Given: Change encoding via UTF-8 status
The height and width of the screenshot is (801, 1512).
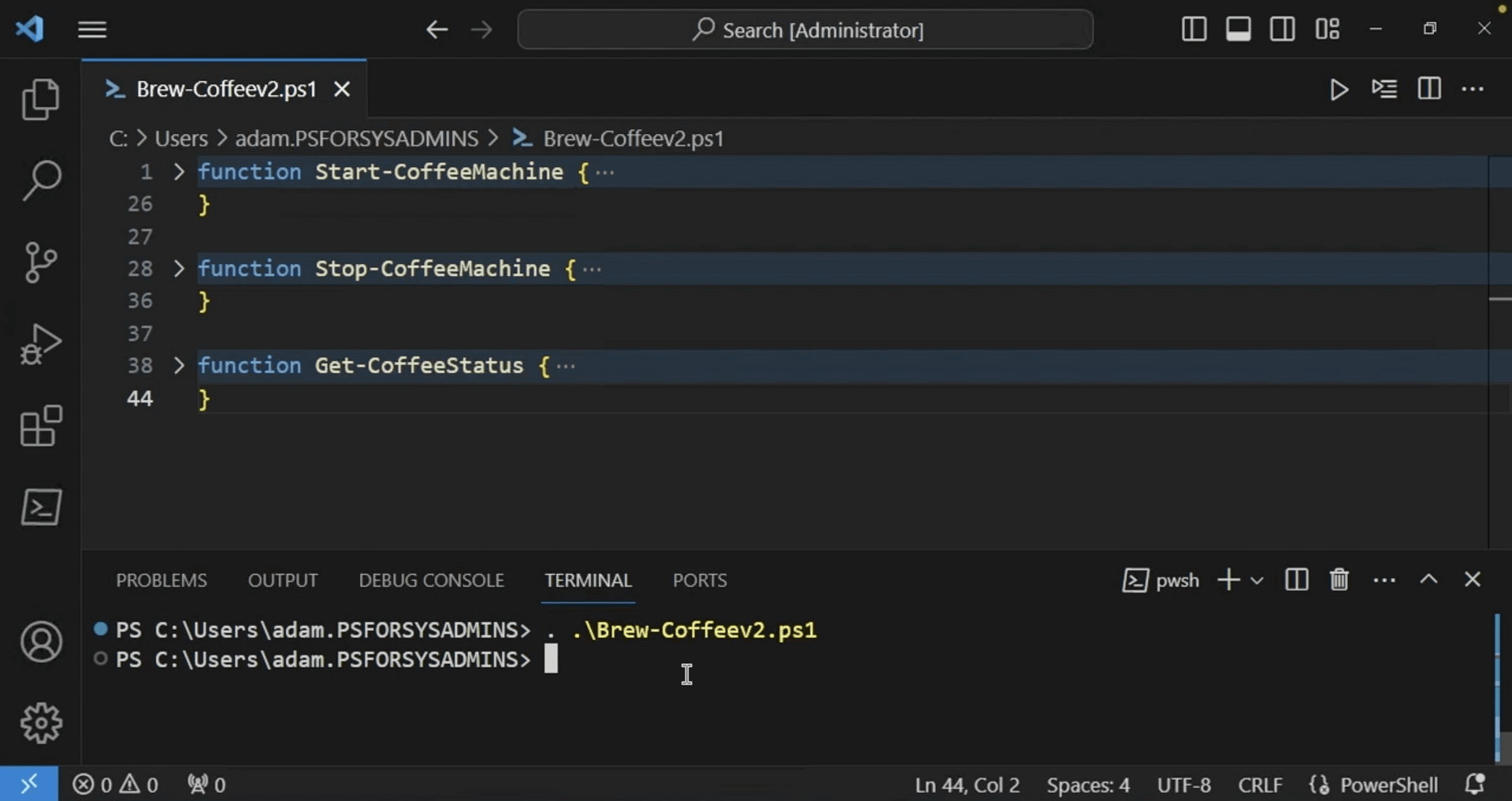Looking at the screenshot, I should 1183,785.
